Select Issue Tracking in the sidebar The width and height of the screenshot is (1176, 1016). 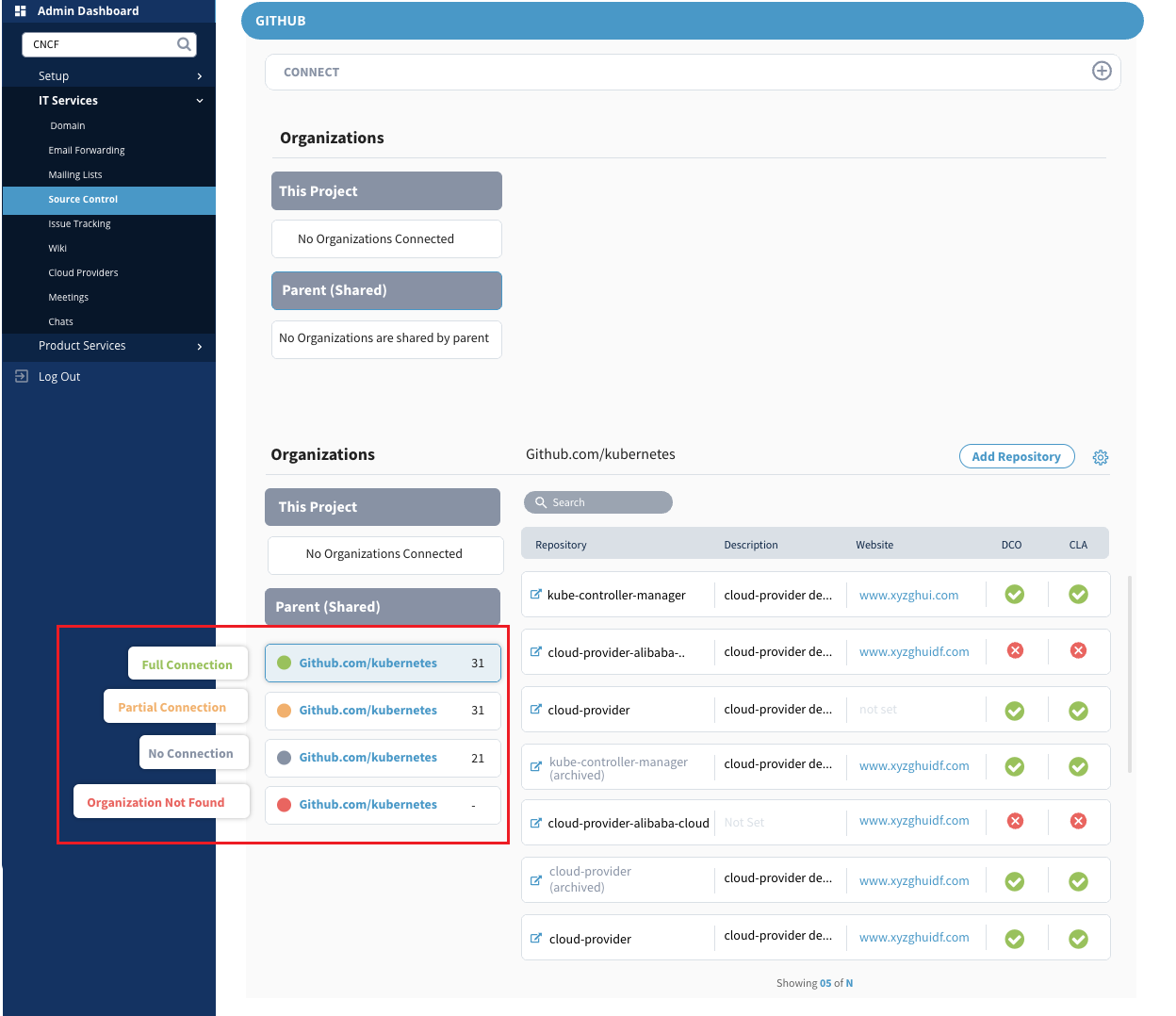[79, 224]
